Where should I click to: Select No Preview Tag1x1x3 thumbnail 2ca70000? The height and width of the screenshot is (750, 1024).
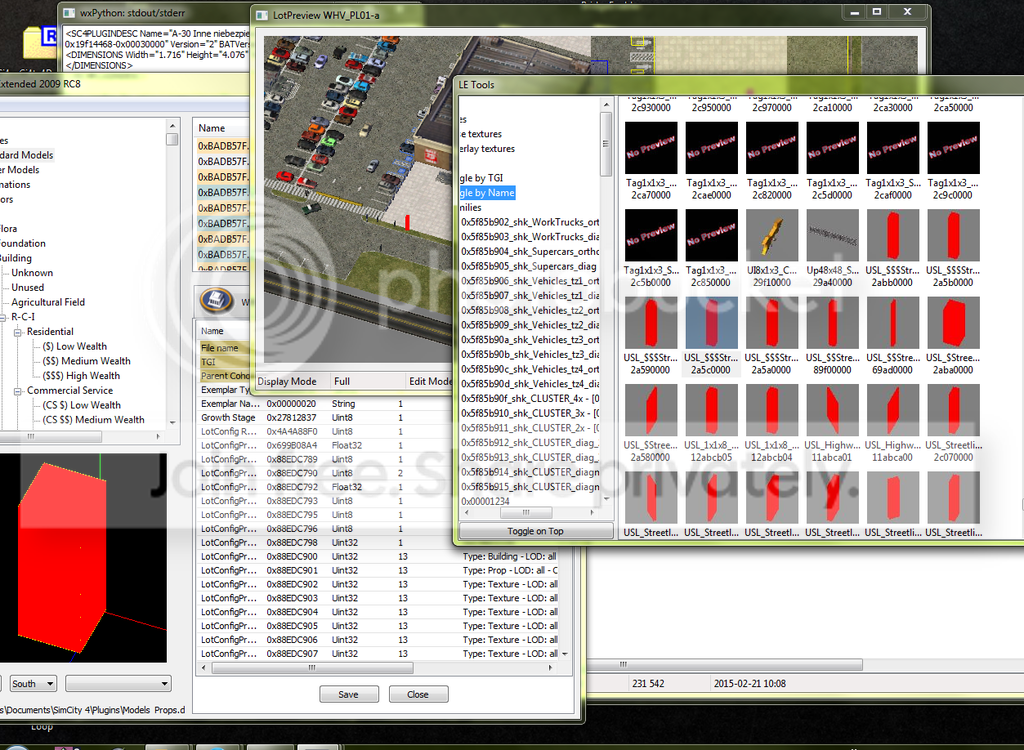(x=651, y=148)
